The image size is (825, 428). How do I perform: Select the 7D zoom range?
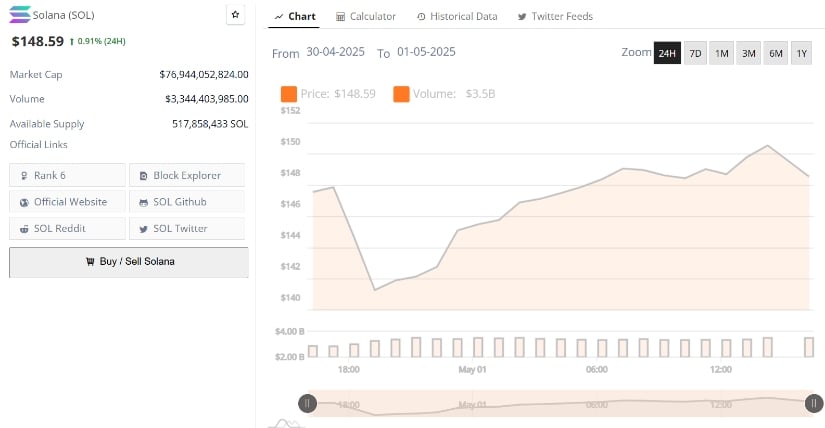(695, 53)
